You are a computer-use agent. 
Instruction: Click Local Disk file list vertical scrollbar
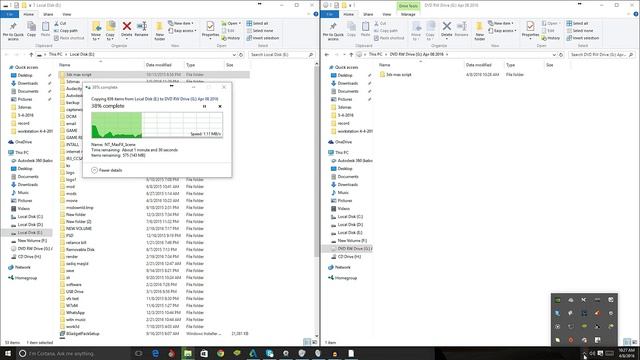tap(317, 163)
